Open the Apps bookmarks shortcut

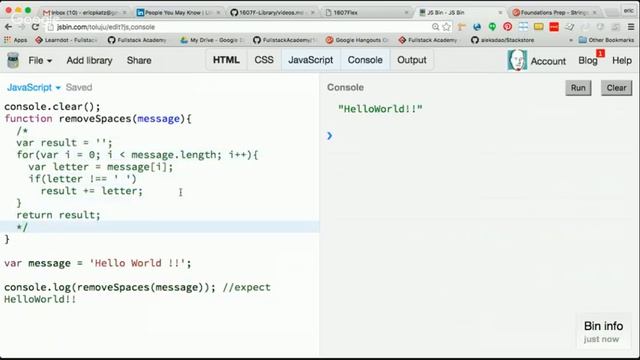[x=16, y=40]
